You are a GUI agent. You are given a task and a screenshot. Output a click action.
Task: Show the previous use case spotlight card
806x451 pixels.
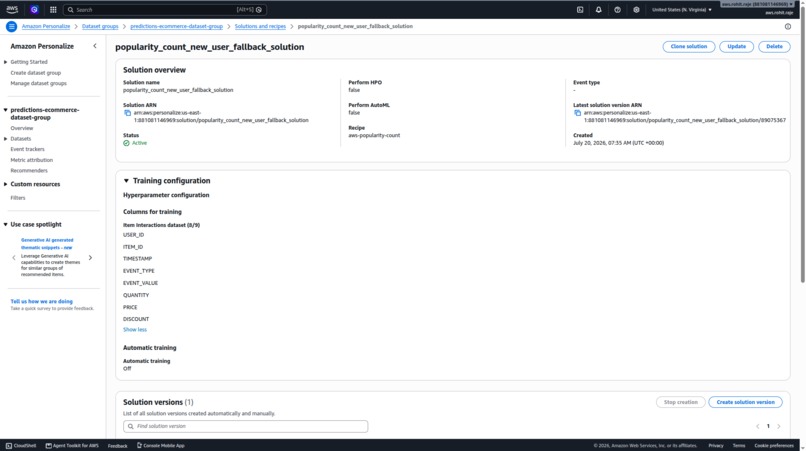tap(14, 258)
